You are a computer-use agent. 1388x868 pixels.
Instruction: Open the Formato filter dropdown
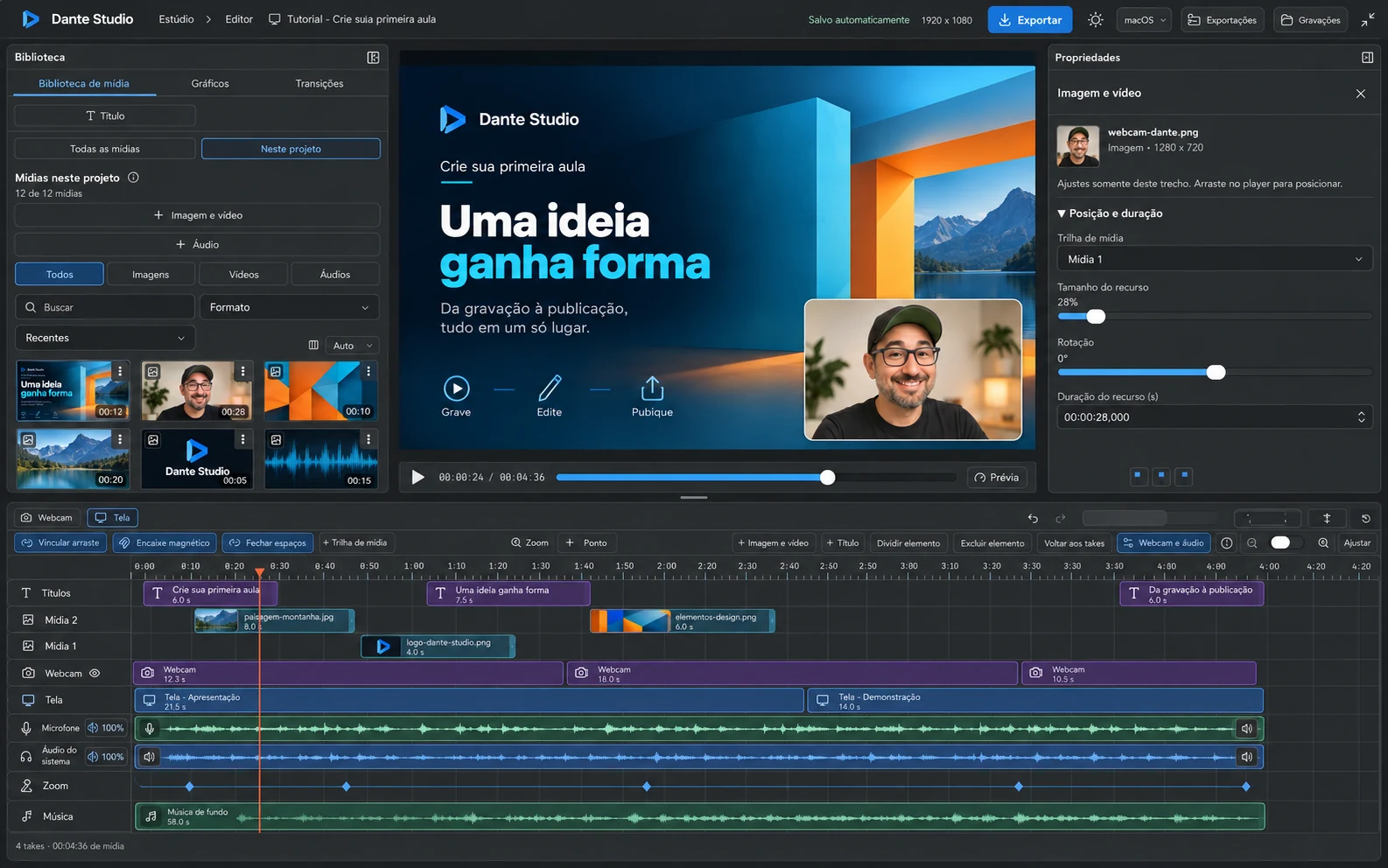coord(291,307)
